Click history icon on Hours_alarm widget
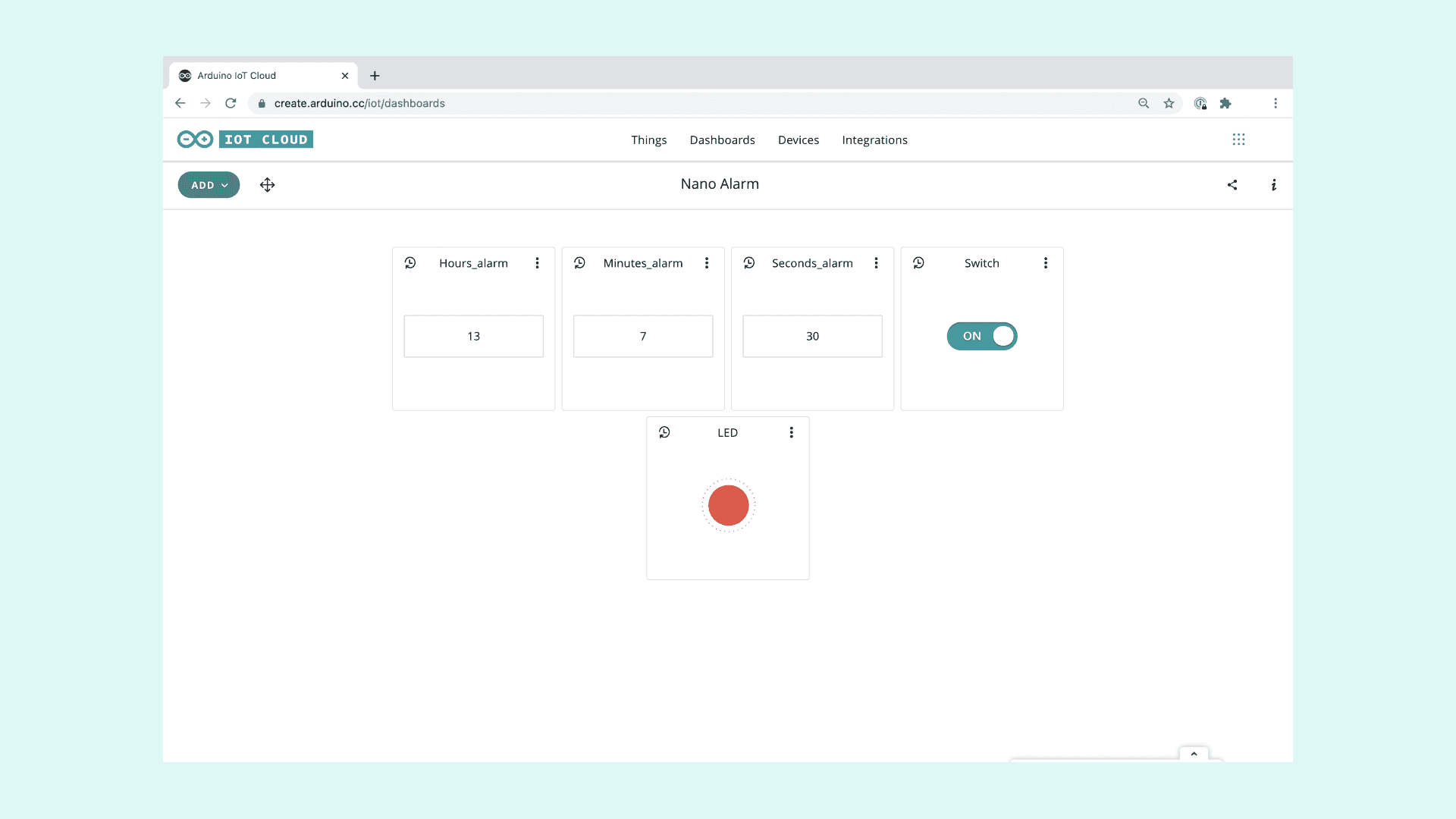This screenshot has height=819, width=1456. pyautogui.click(x=410, y=263)
